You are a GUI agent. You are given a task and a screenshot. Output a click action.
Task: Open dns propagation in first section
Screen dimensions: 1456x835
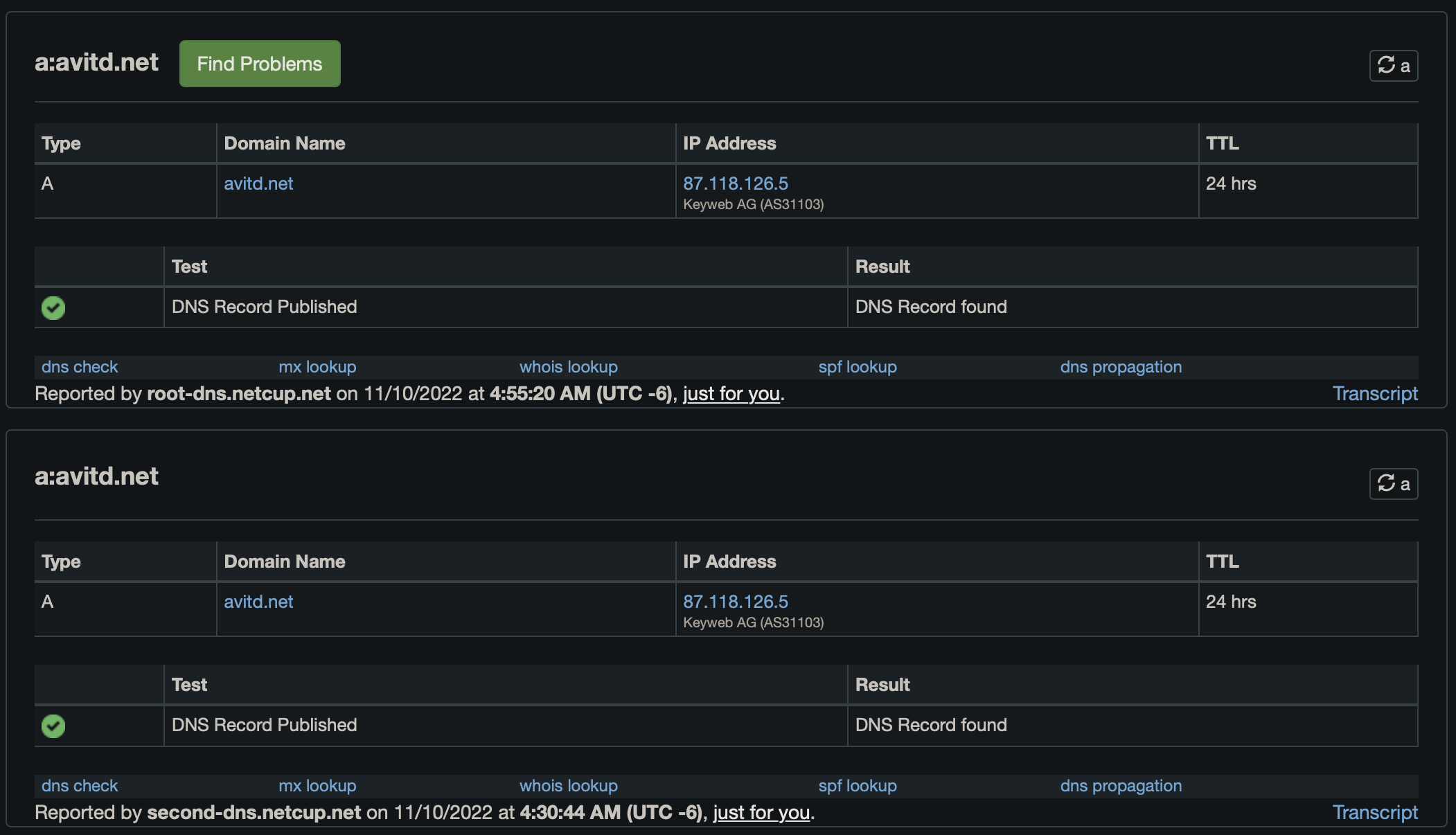click(x=1120, y=367)
